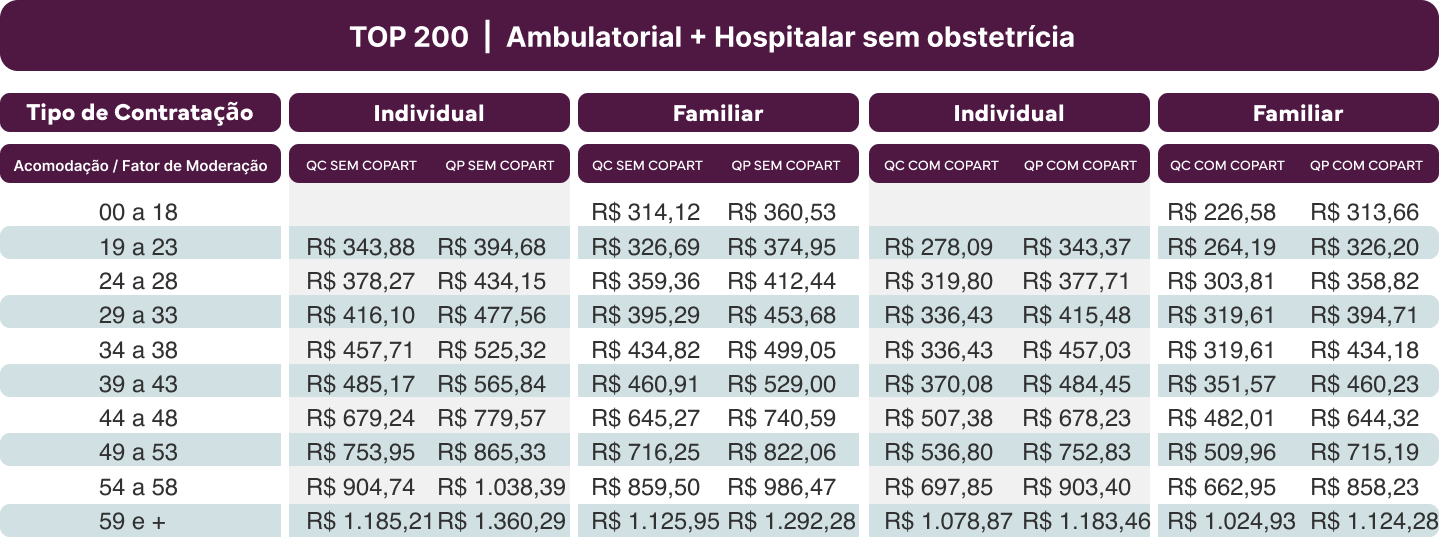
Task: Select the 00 a 18 age range row
Action: [138, 213]
